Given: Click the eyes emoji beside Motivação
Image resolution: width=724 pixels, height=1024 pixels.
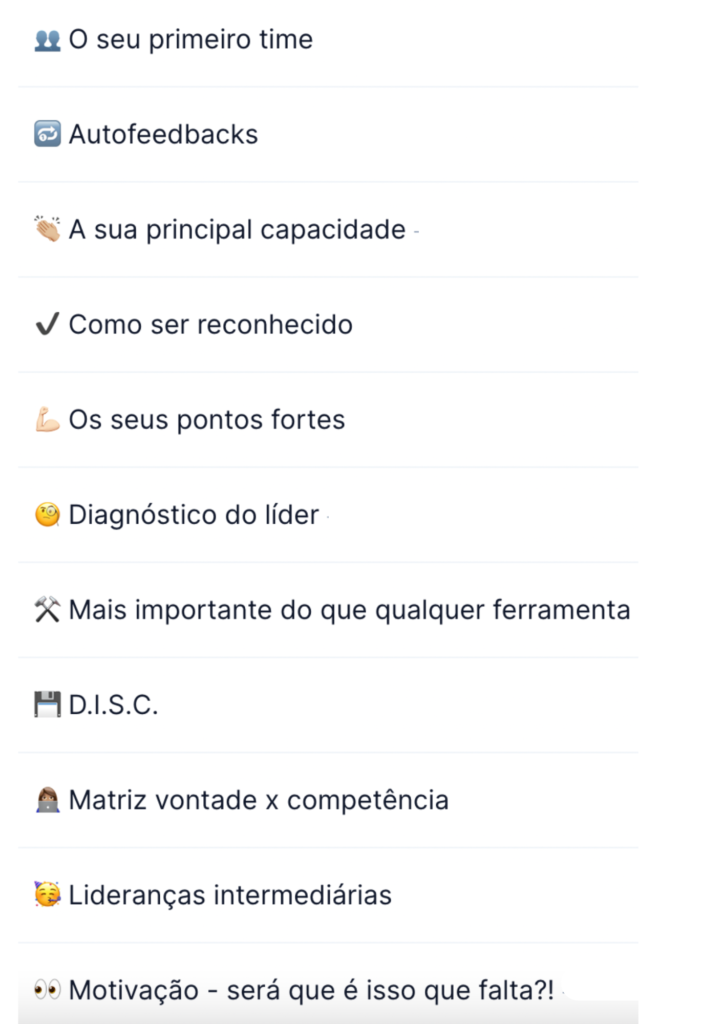Looking at the screenshot, I should click(x=47, y=990).
